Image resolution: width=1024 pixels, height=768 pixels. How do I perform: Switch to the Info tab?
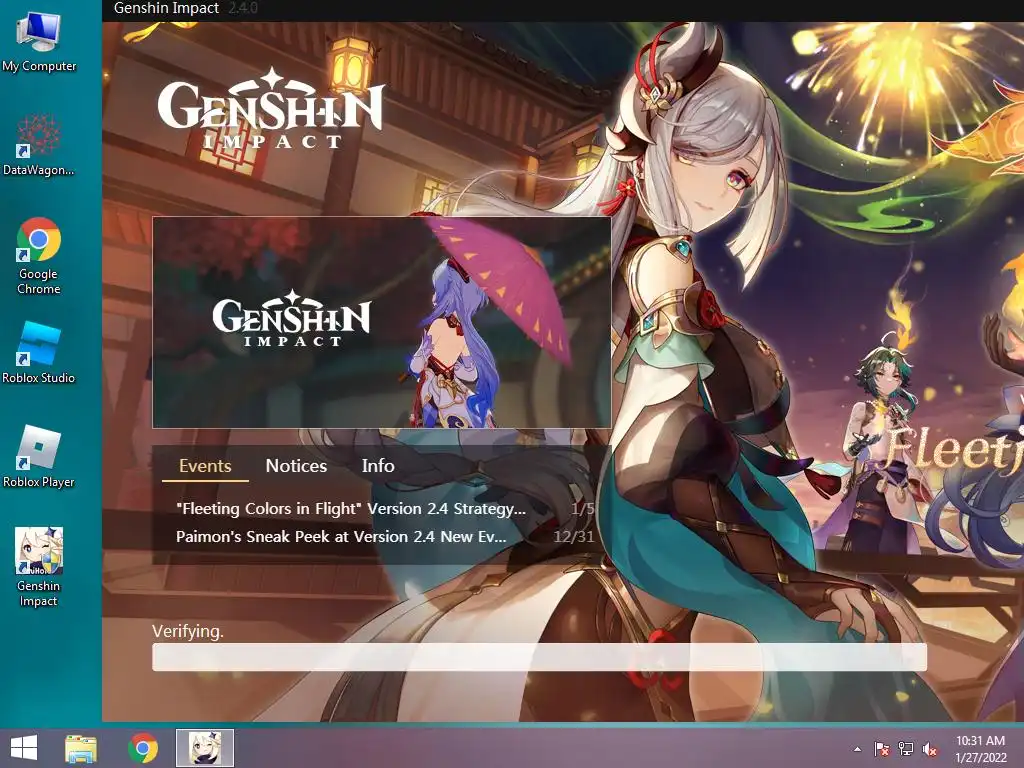click(x=378, y=466)
